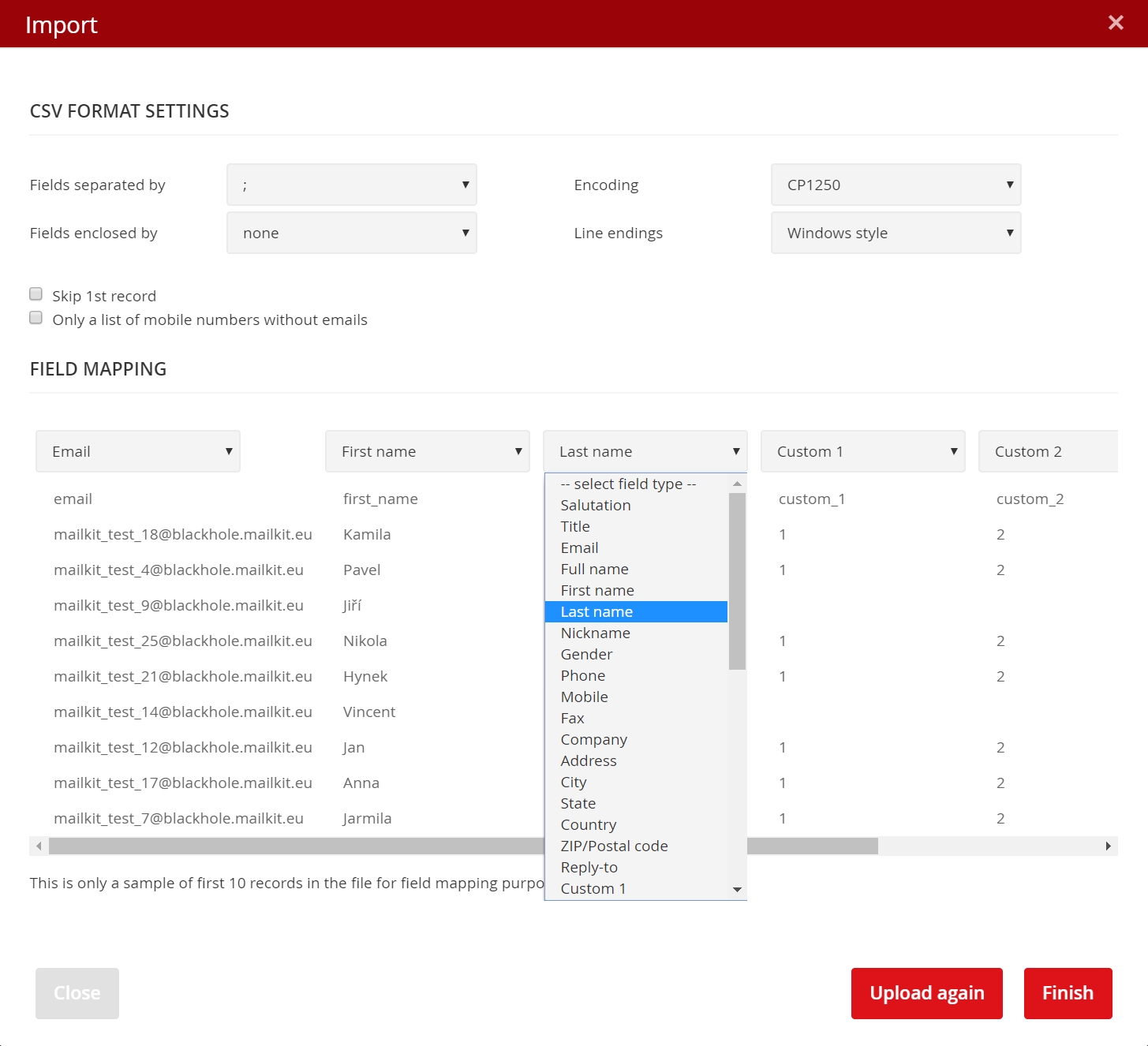Click the Finish button
The width and height of the screenshot is (1148, 1046).
1068,993
